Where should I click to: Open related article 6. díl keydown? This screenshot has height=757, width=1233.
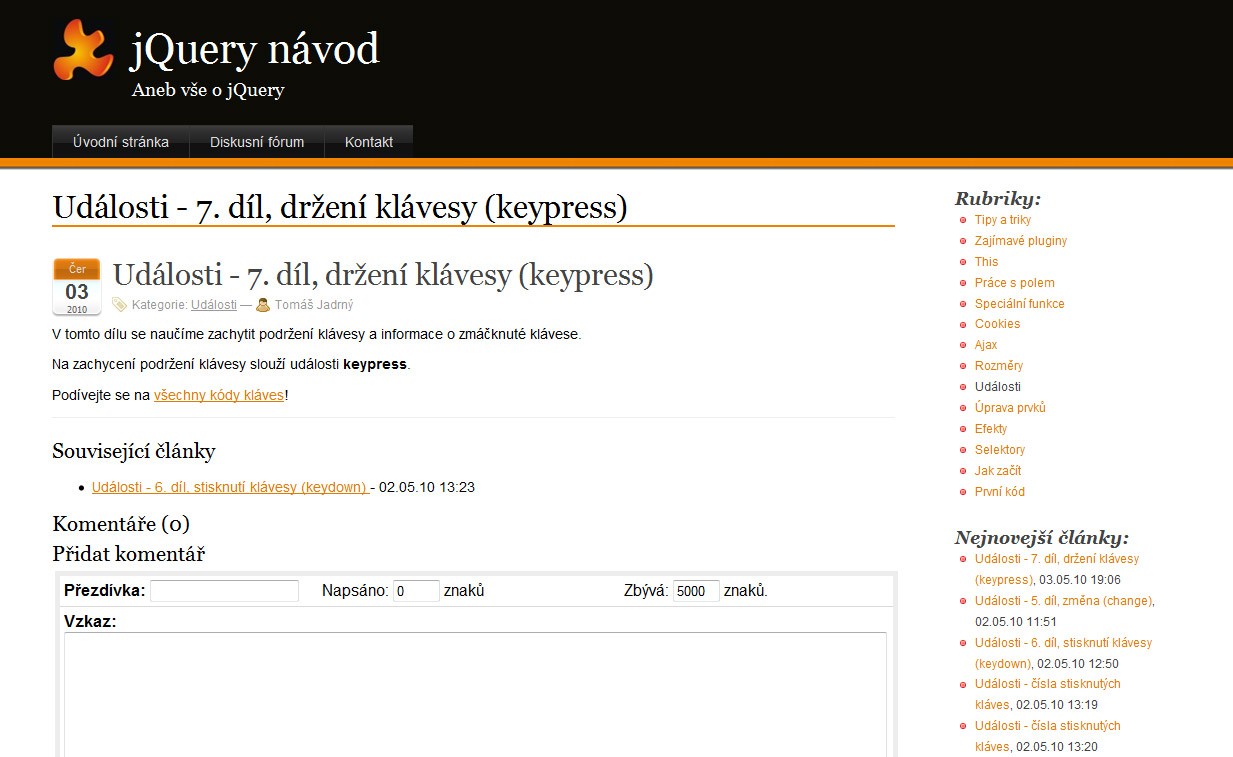point(229,487)
